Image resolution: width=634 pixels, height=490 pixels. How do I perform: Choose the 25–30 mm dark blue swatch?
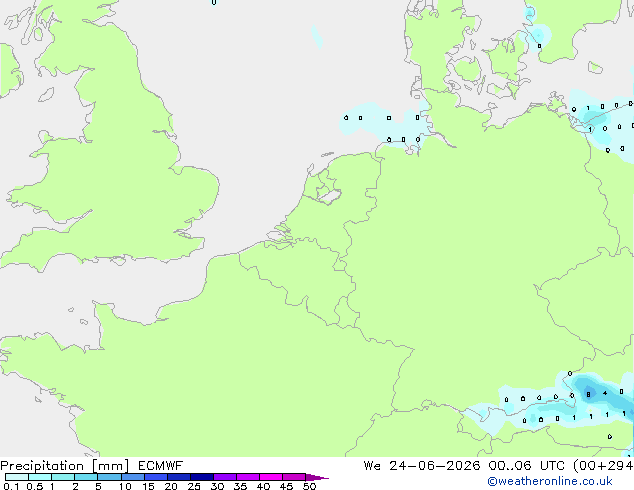coord(202,477)
